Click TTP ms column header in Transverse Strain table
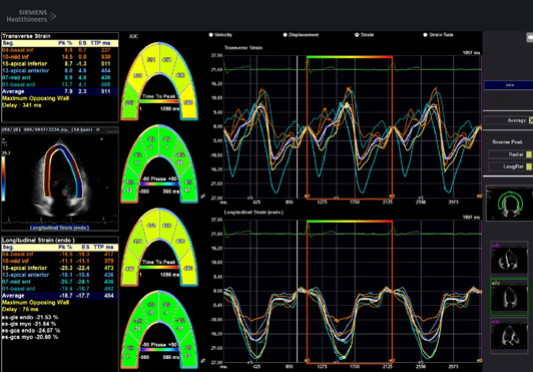This screenshot has width=533, height=372. pos(101,43)
